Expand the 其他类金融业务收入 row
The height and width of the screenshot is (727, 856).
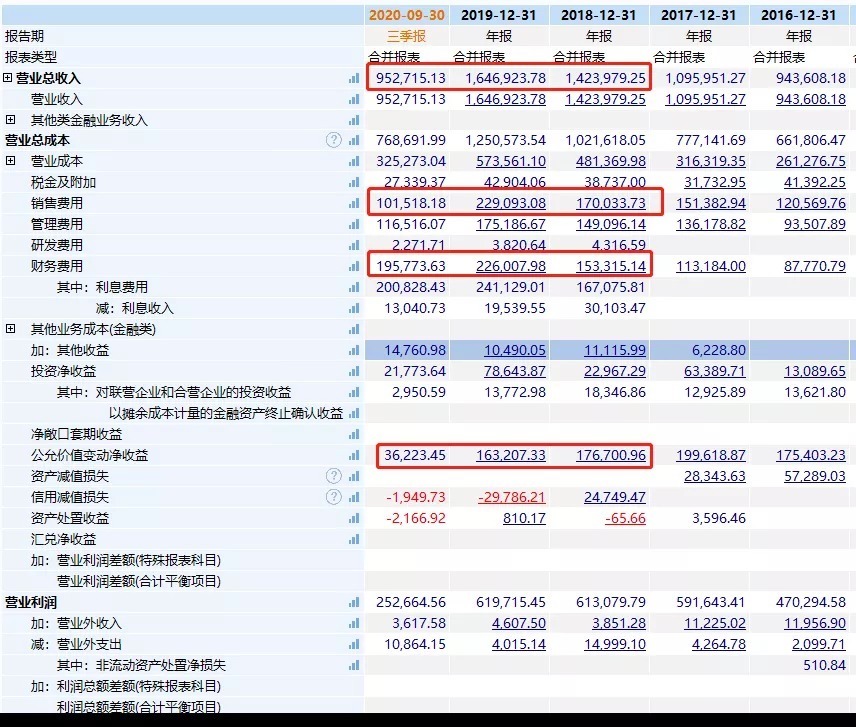10,119
